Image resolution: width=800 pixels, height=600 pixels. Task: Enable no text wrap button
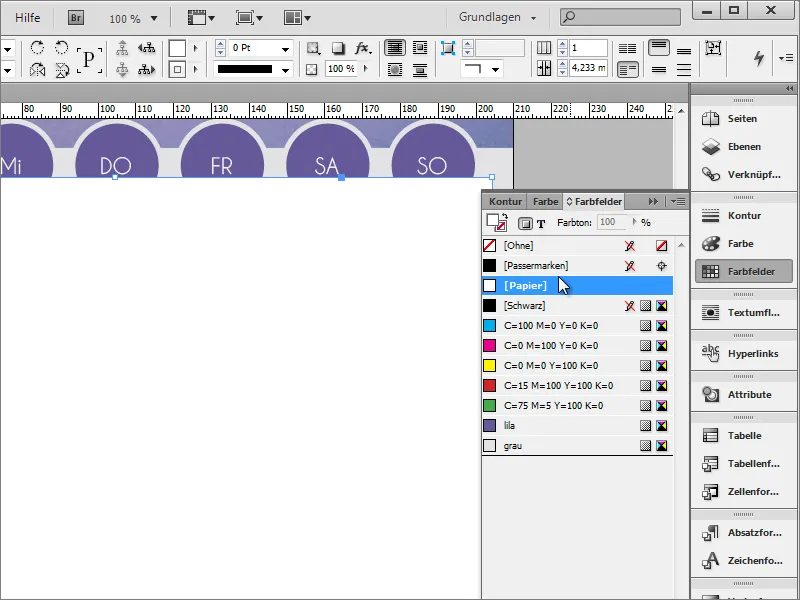point(394,48)
